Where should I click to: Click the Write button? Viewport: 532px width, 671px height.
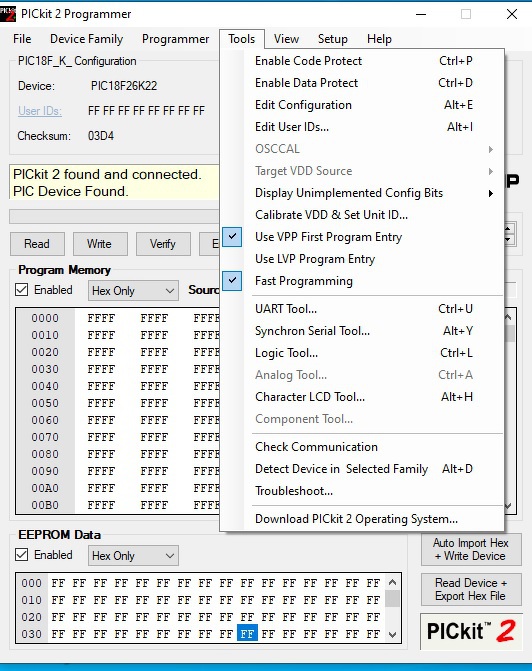click(100, 244)
